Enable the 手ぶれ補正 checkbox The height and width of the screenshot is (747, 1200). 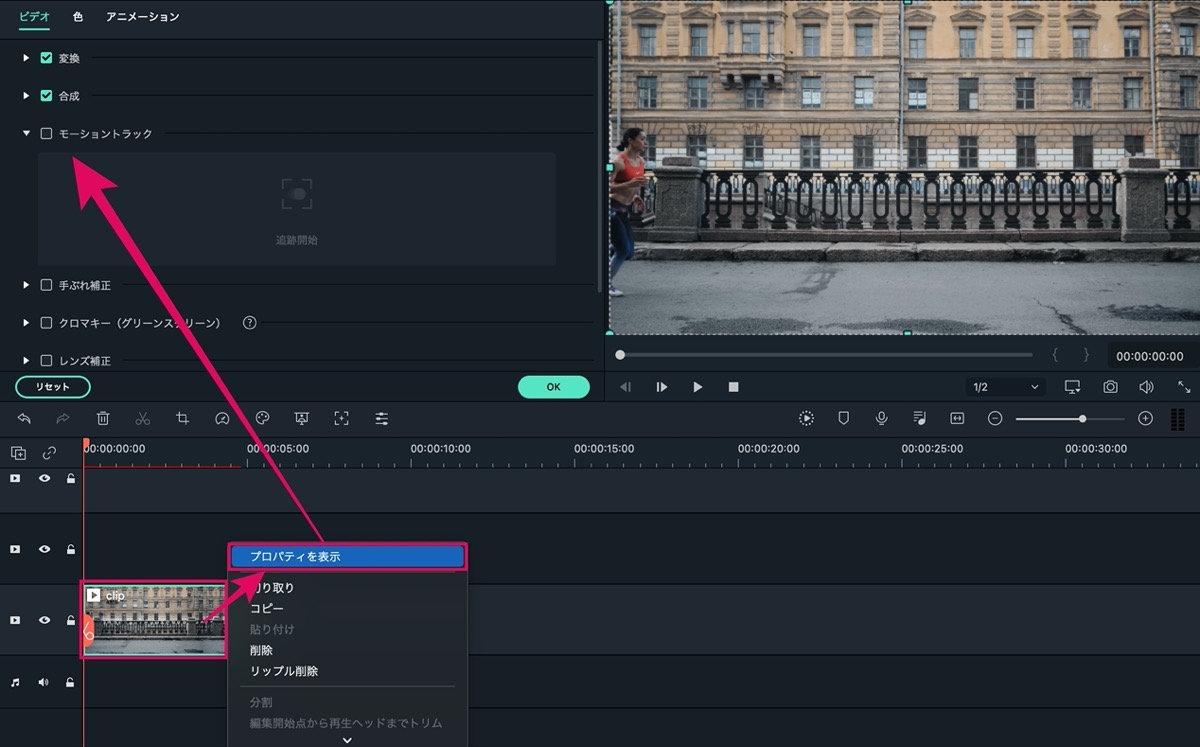(46, 285)
